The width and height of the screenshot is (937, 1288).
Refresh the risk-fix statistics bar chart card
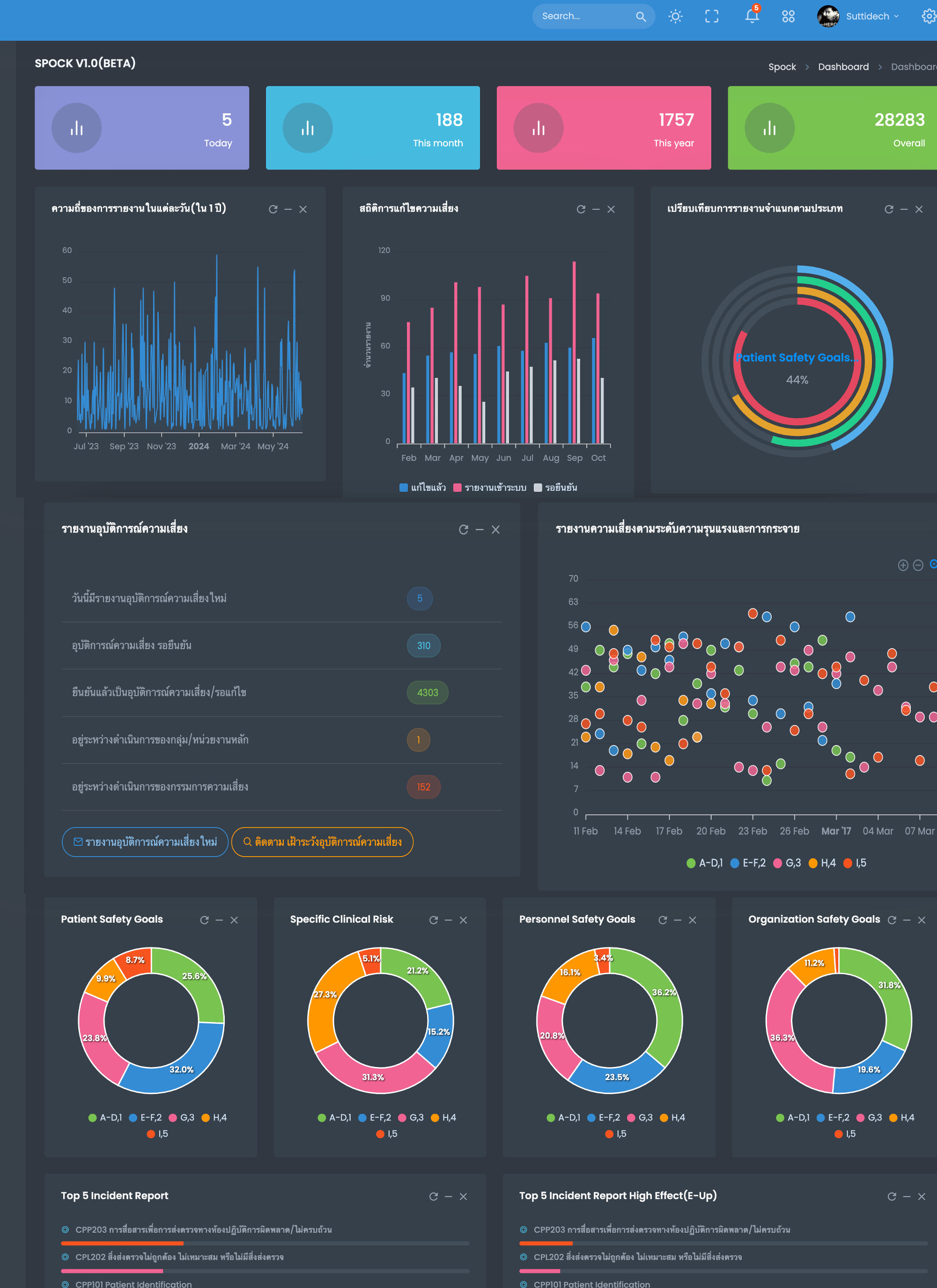click(580, 209)
